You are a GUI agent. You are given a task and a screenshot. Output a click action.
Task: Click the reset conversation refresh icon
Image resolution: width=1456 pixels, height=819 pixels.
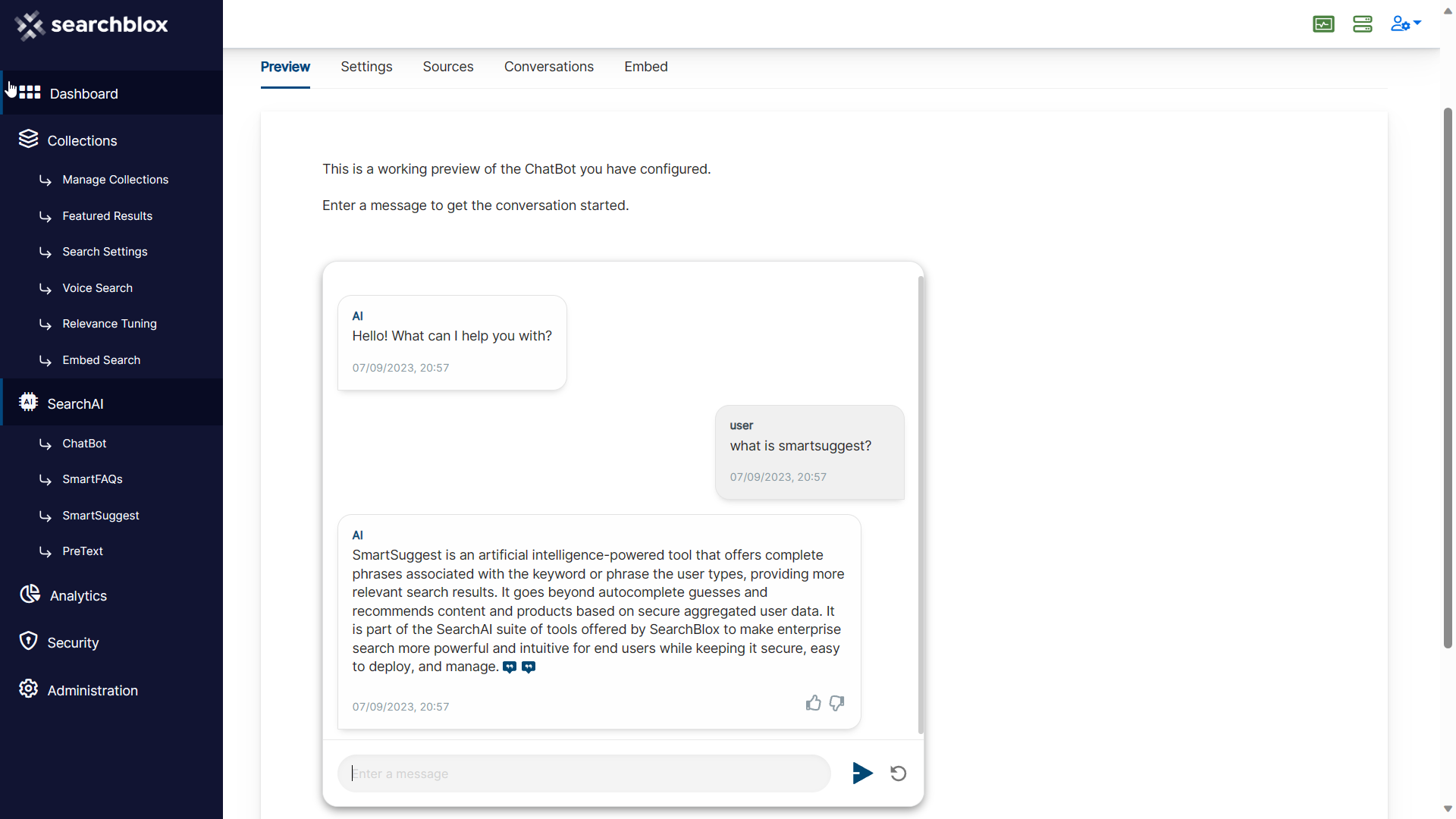point(898,773)
